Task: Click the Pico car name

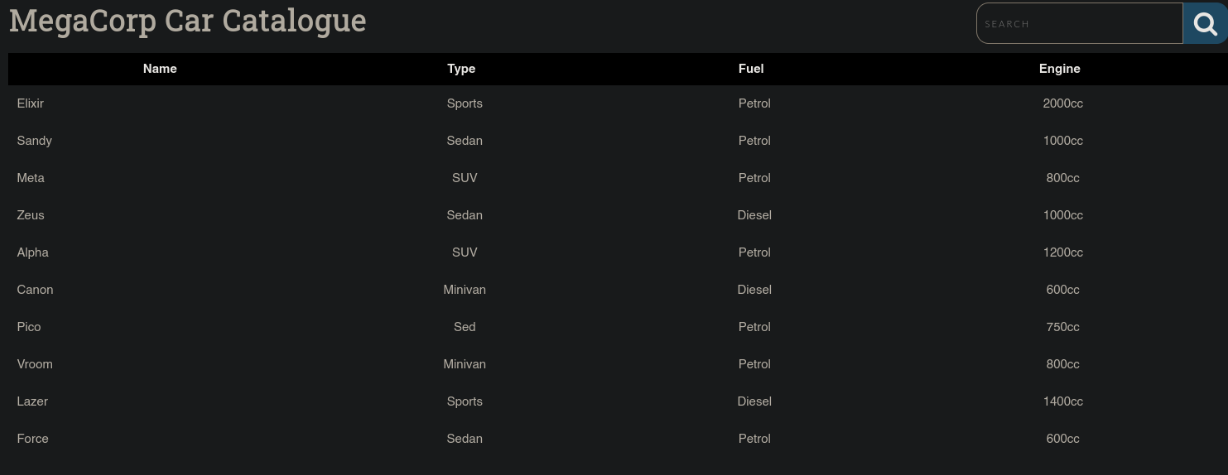Action: [x=29, y=327]
